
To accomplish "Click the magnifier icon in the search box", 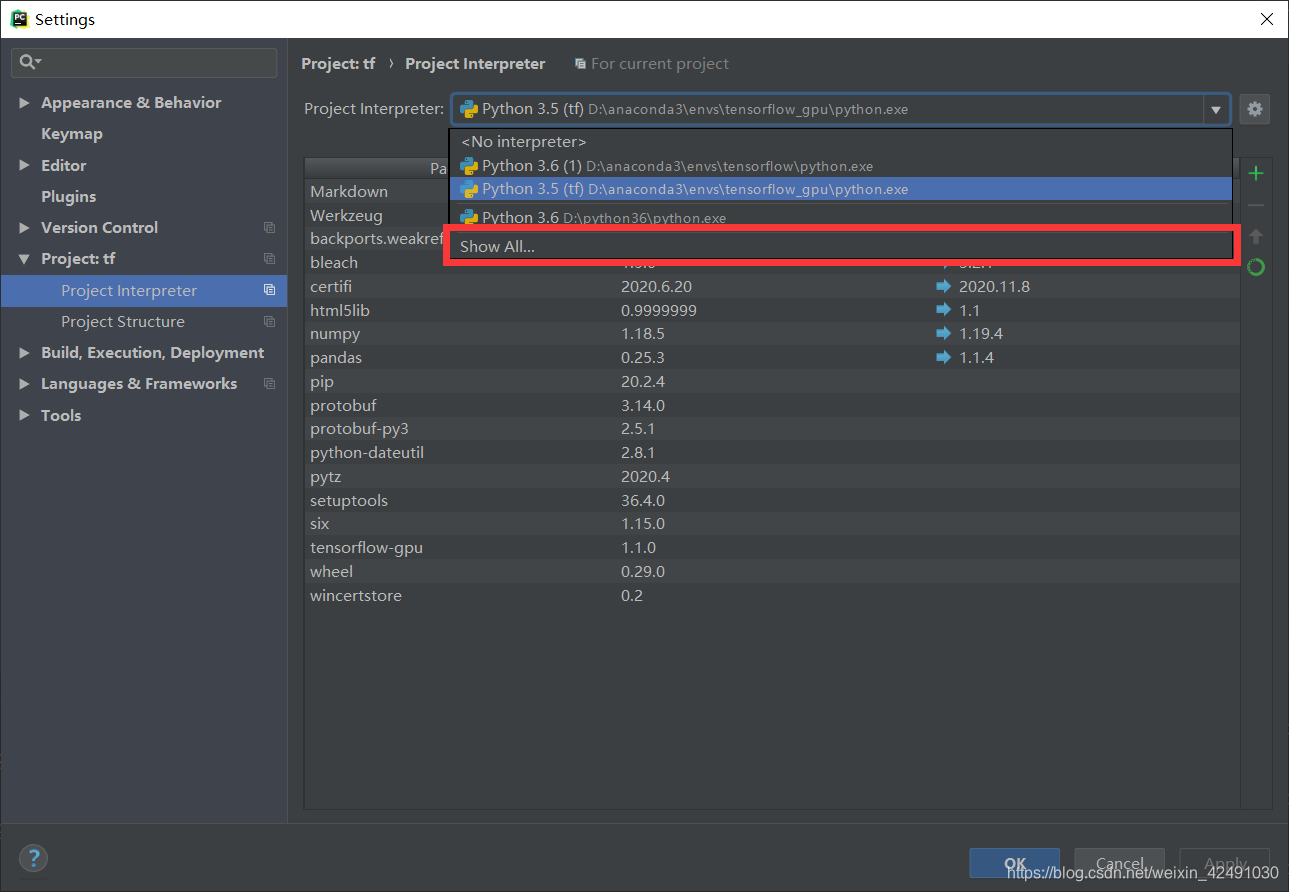I will click(x=27, y=62).
